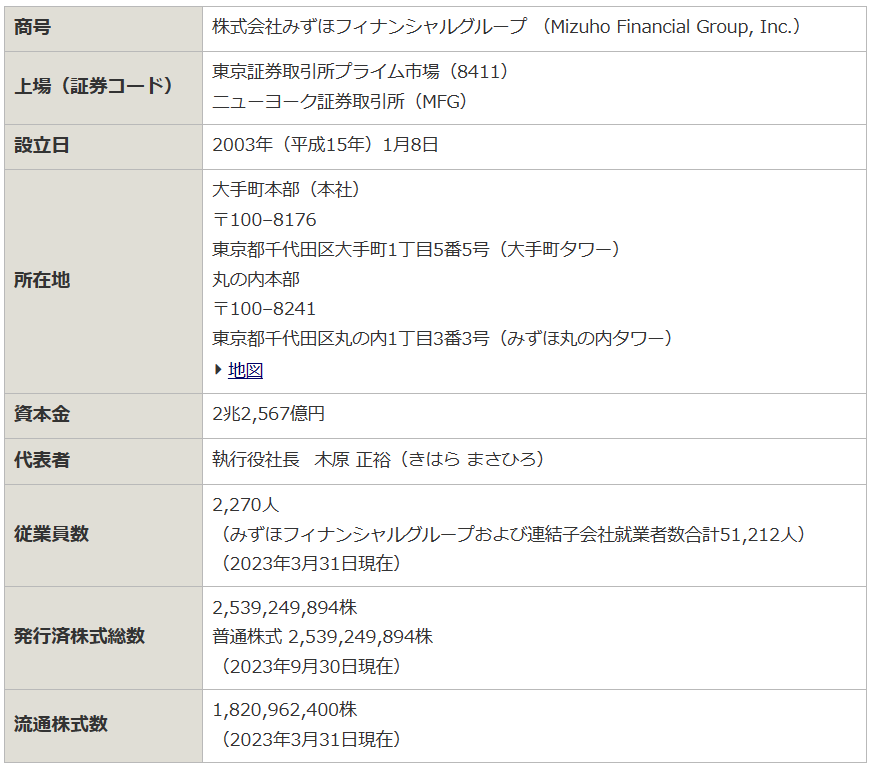
Task: Click 大手町本部（本社）line
Action: tap(286, 190)
